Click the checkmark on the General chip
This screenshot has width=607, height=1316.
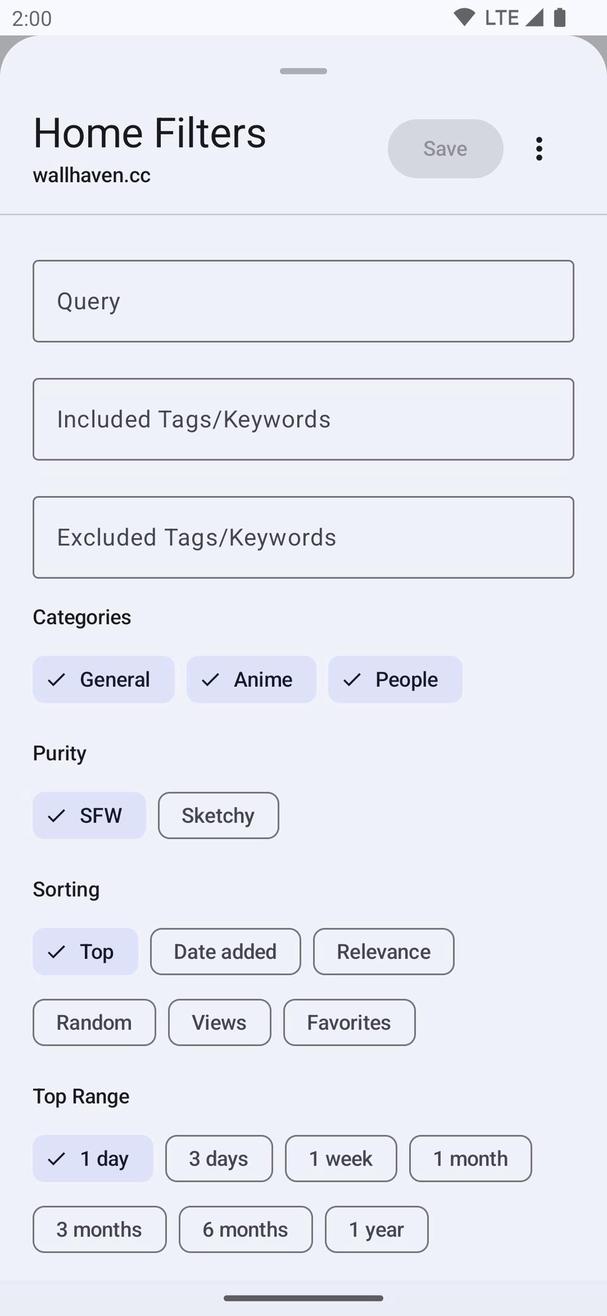(57, 679)
